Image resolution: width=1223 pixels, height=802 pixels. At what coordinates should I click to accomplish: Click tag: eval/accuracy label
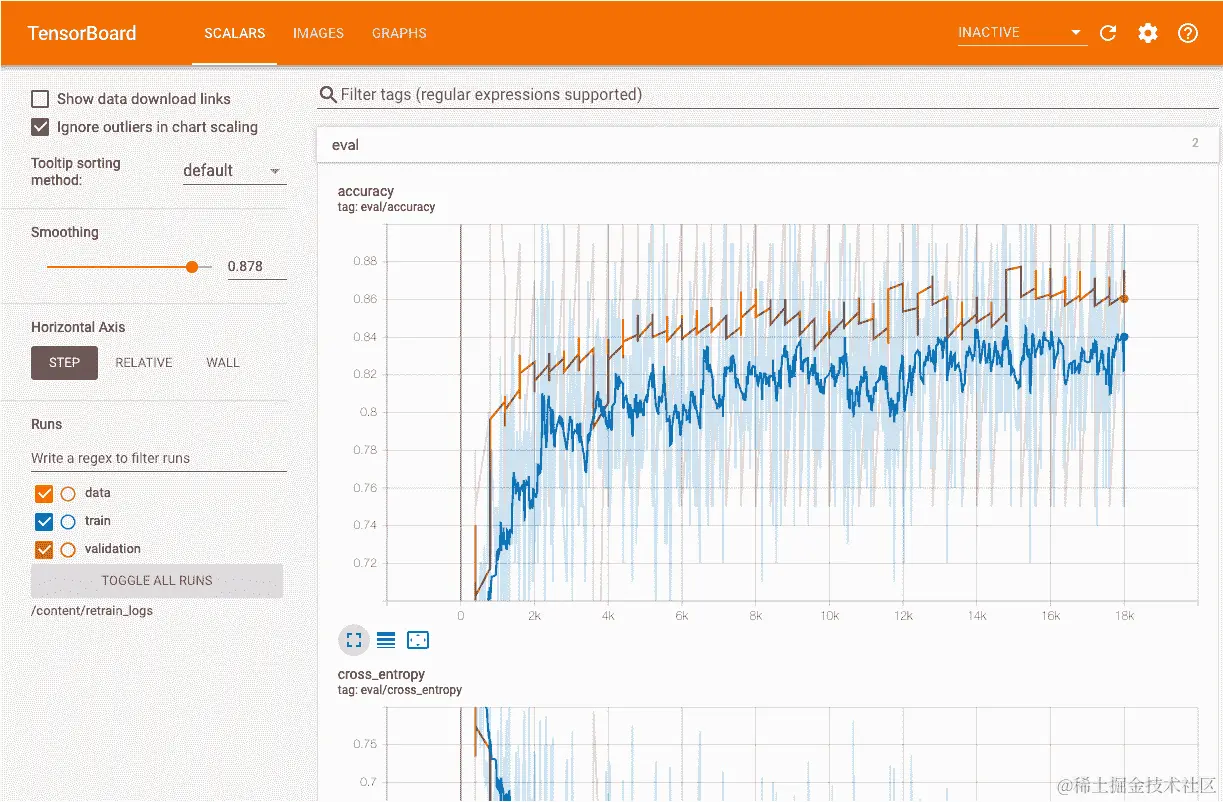(386, 207)
